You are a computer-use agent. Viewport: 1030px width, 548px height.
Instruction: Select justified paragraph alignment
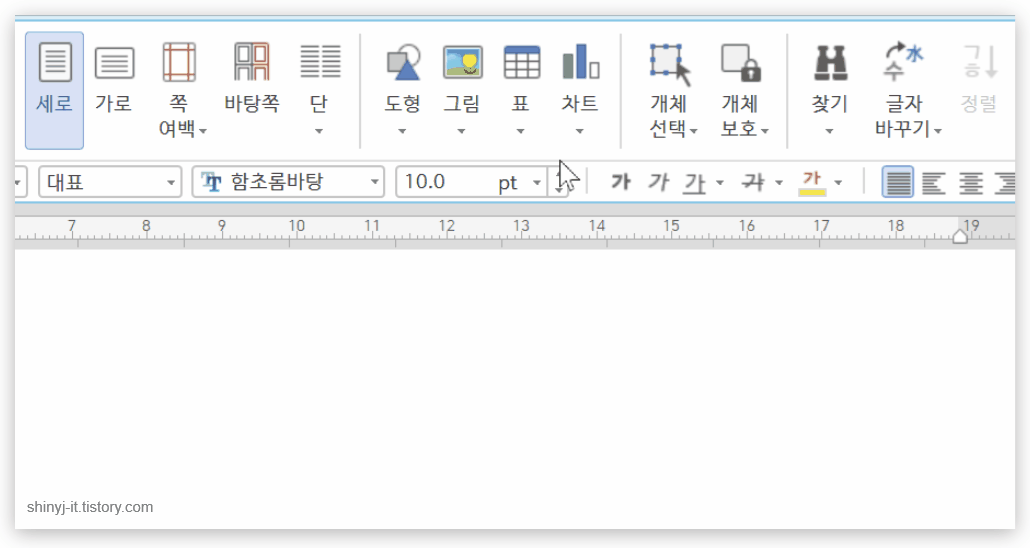897,182
